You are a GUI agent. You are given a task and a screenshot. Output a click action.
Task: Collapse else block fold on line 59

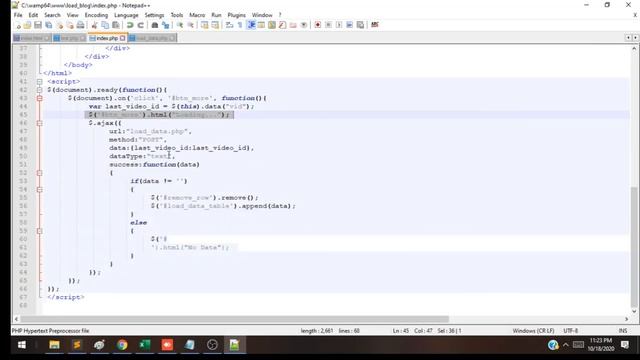tap(40, 231)
